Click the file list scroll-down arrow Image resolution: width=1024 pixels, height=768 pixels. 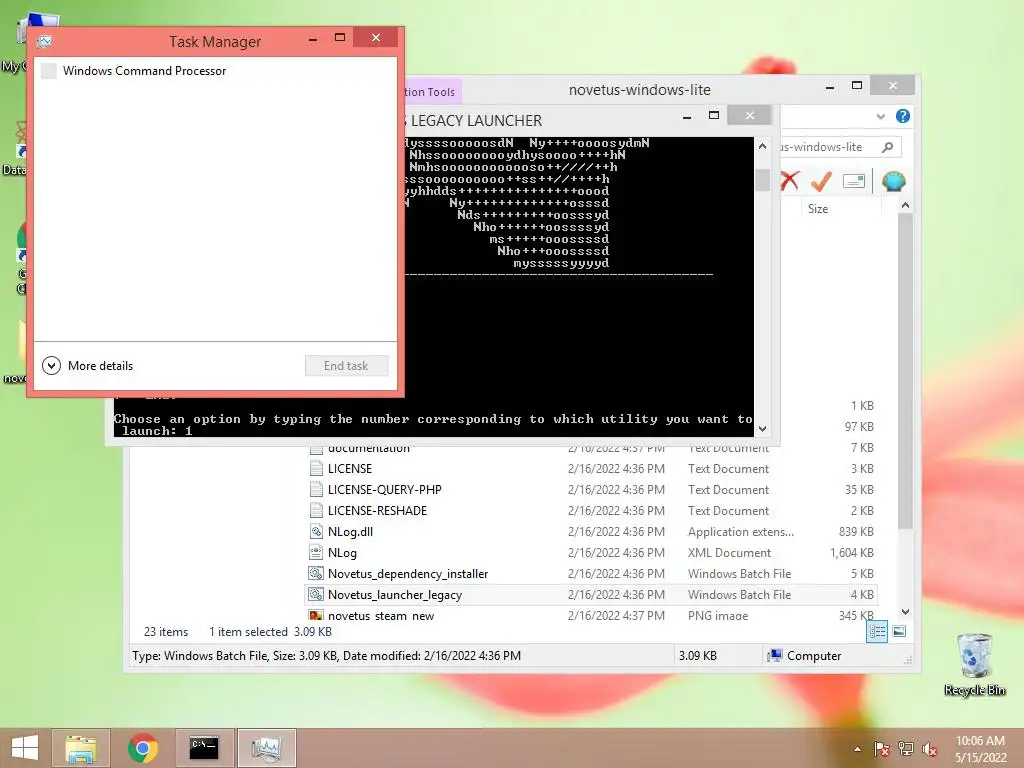[905, 612]
